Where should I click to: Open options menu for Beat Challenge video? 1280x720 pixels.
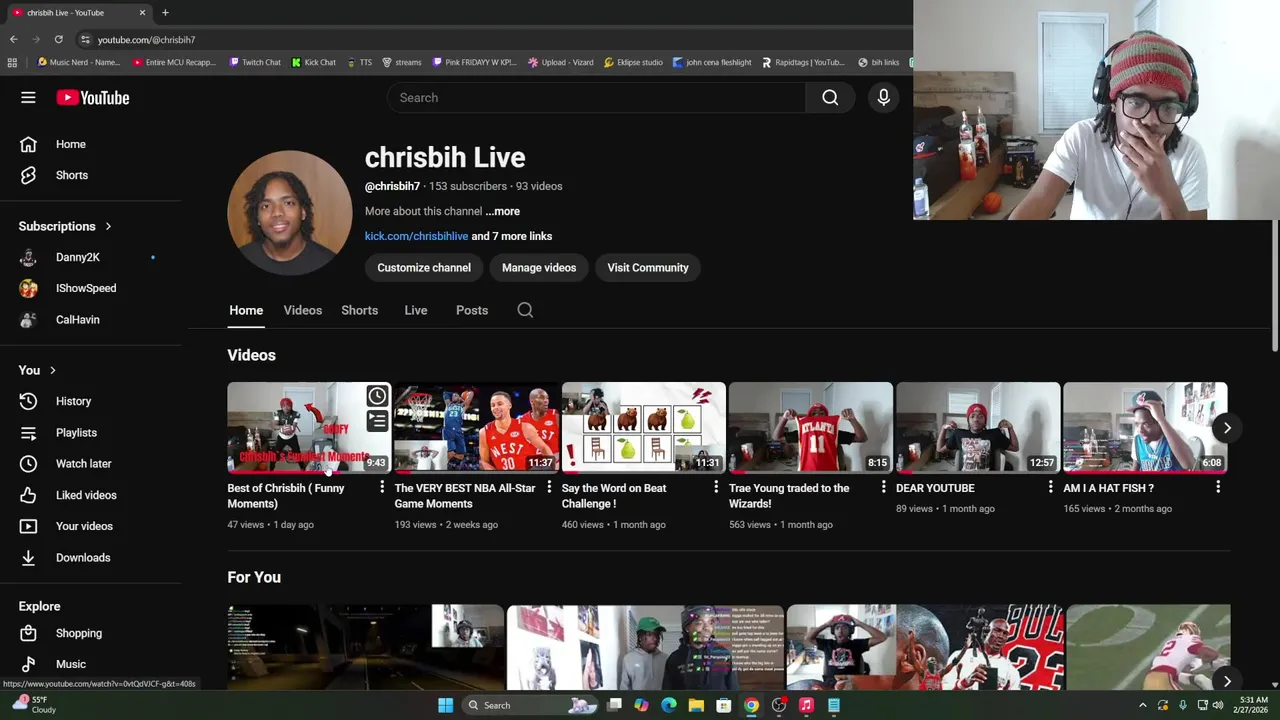[x=715, y=487]
